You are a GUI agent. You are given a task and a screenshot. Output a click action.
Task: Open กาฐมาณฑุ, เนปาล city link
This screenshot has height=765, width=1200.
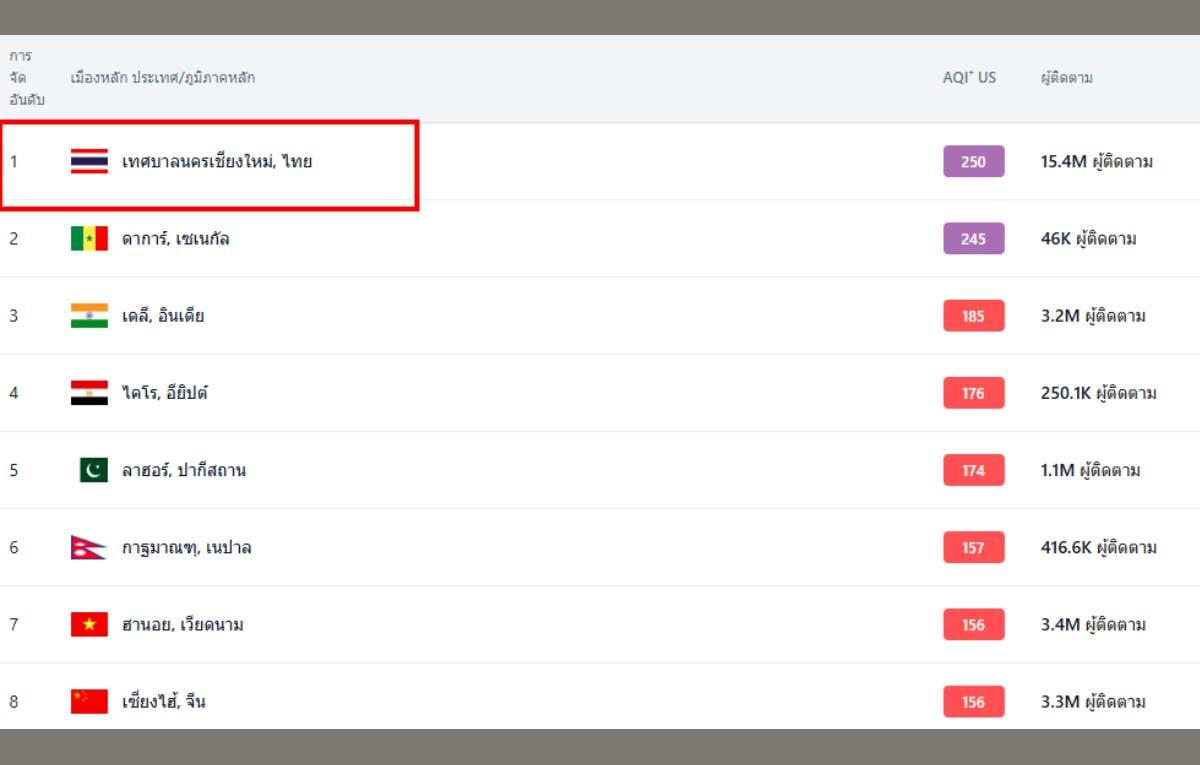[186, 548]
